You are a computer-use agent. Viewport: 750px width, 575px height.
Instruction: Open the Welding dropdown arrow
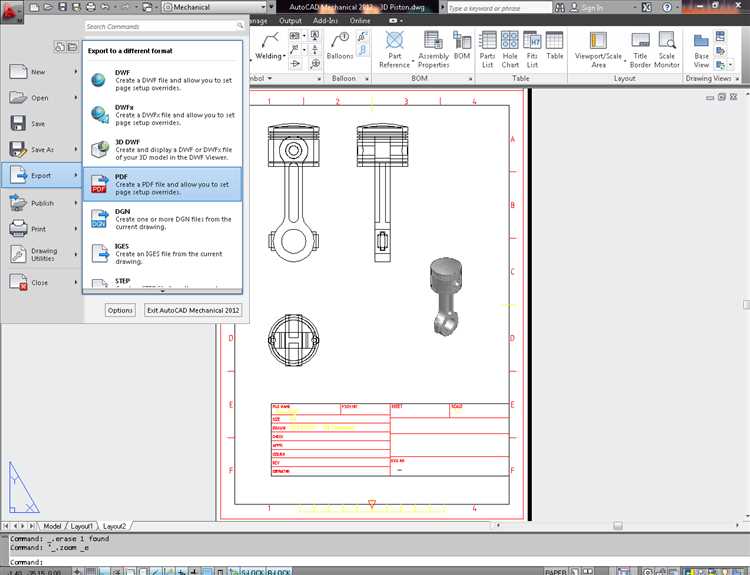[284, 56]
